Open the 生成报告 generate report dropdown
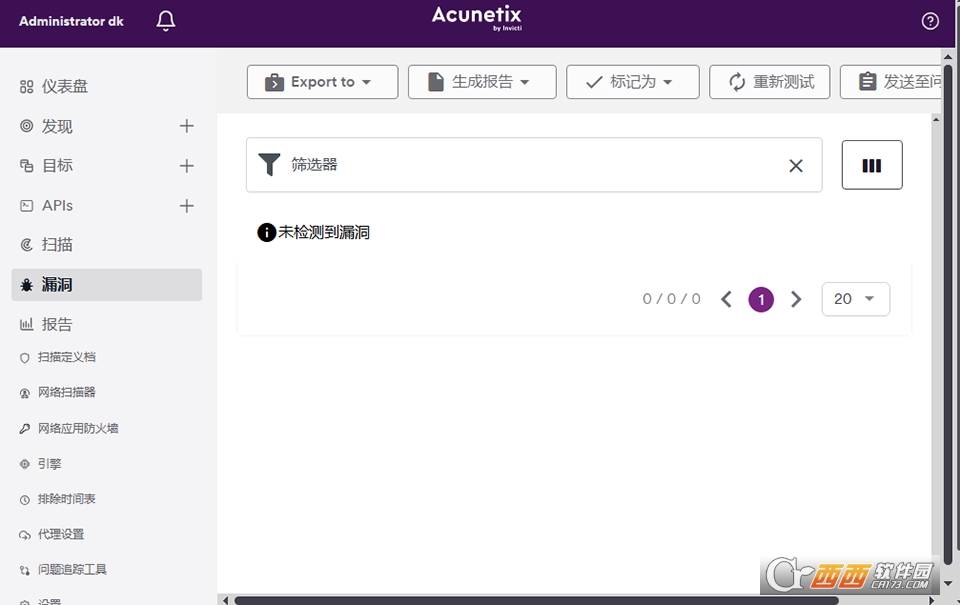This screenshot has height=605, width=960. pos(482,82)
